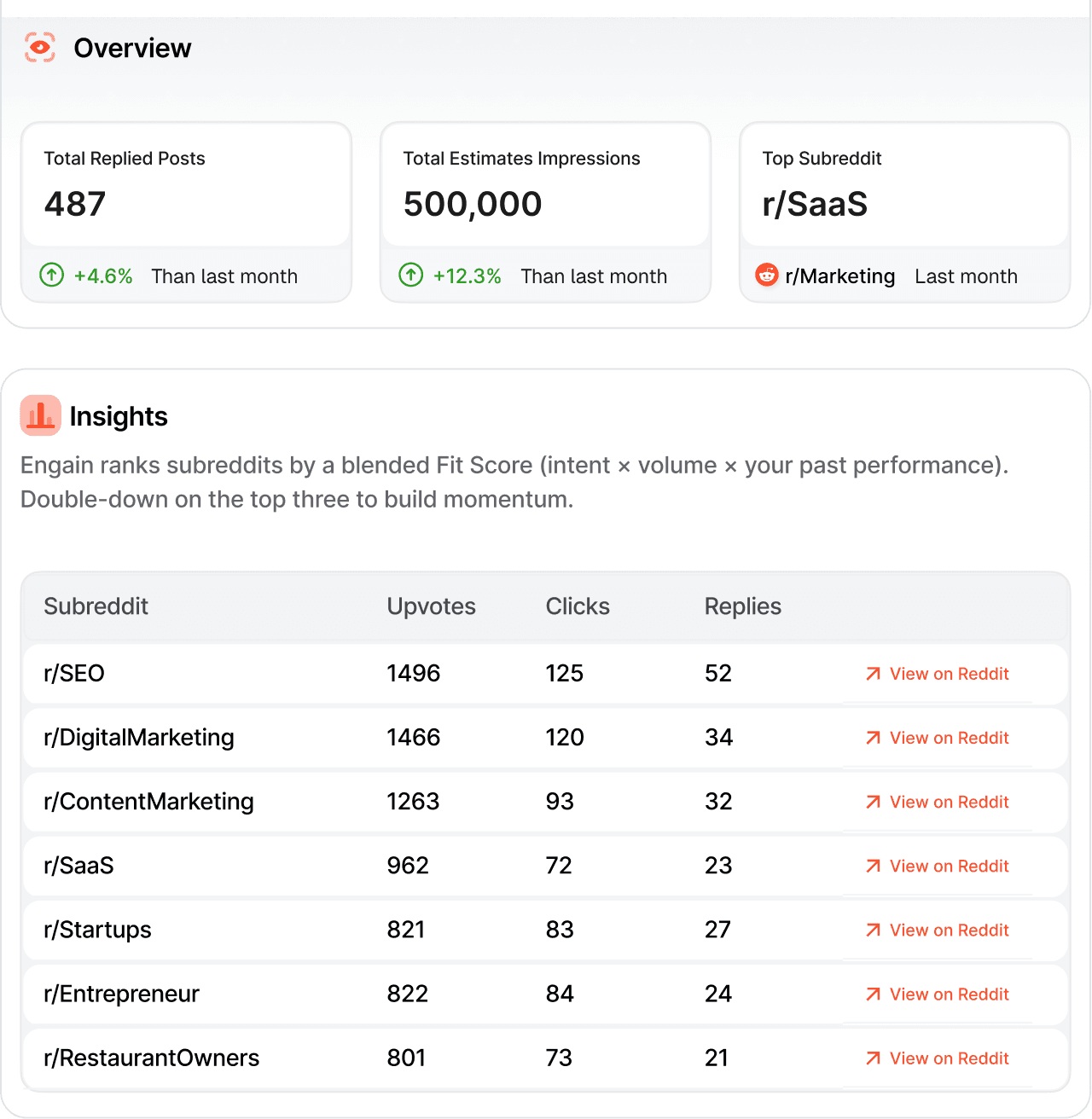Select the Subreddit column header

coord(96,606)
